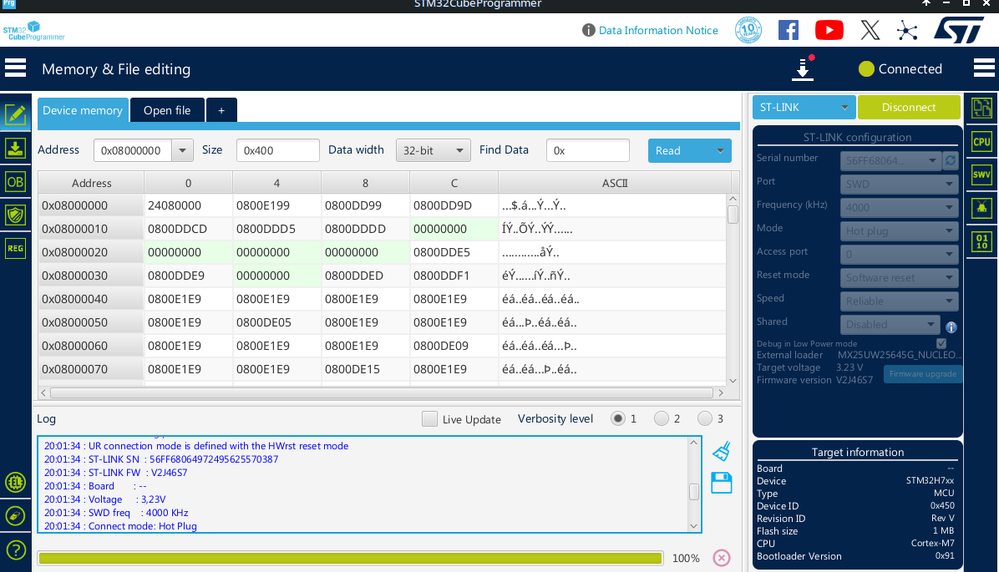The image size is (999, 572).
Task: Switch to the Open file tab
Action: (x=167, y=110)
